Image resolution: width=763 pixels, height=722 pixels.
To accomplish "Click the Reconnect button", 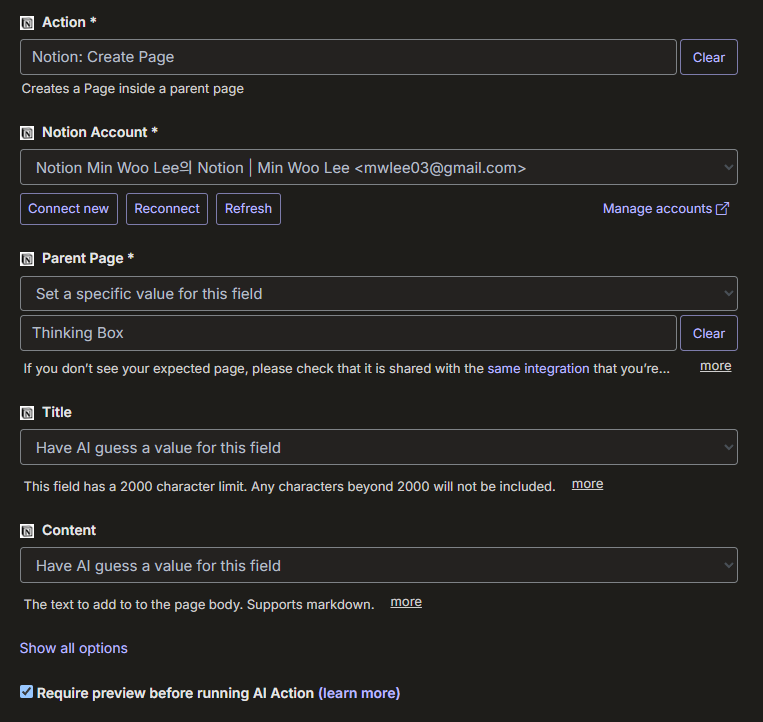I will (167, 209).
